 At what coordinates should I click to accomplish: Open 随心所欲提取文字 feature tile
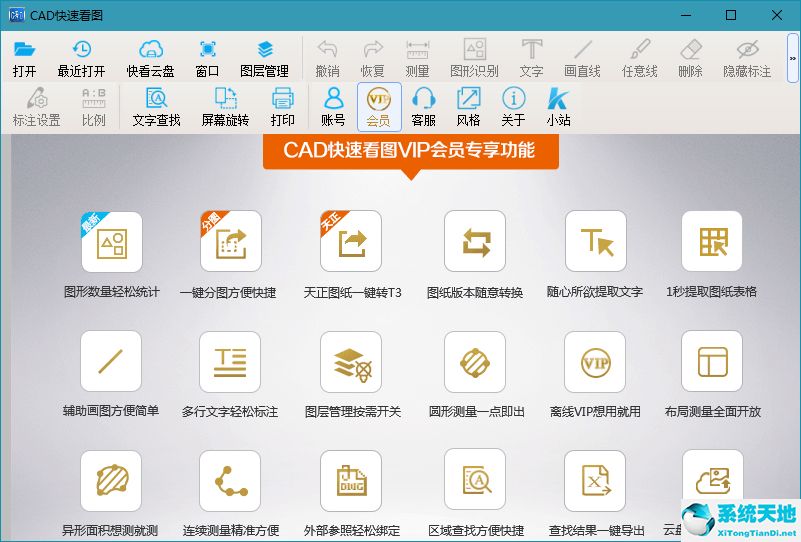pos(596,241)
